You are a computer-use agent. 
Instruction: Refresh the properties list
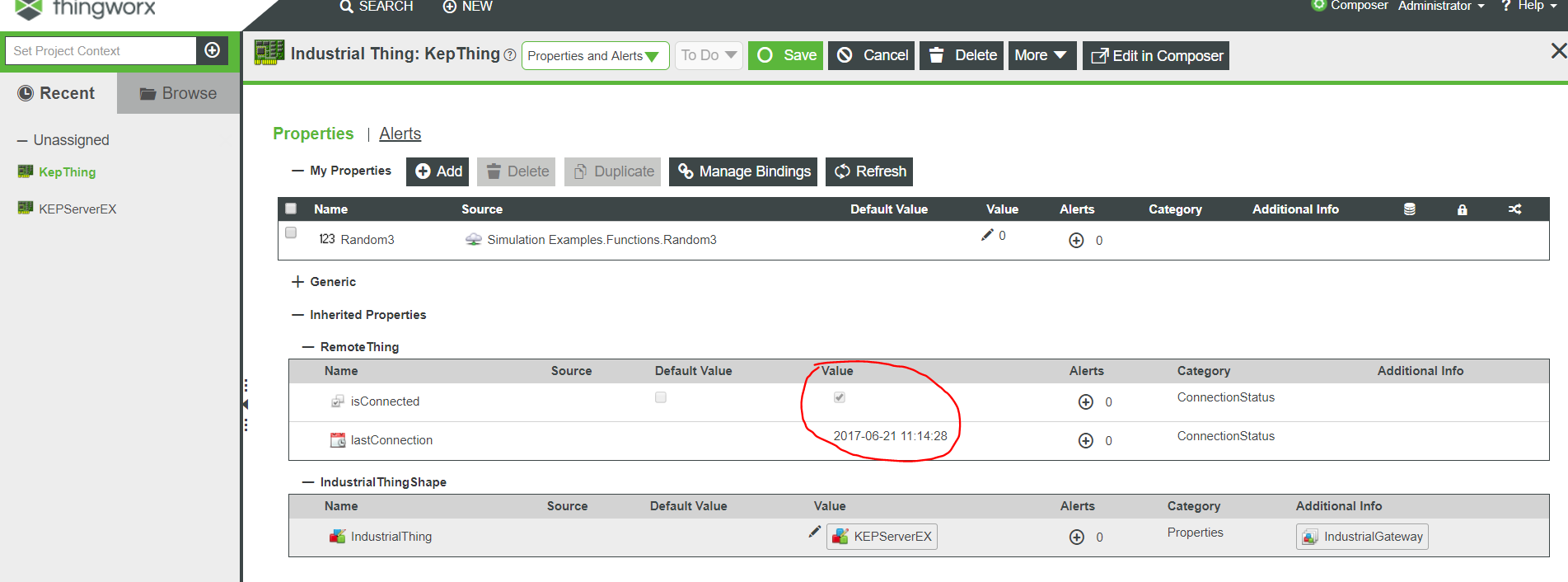[x=869, y=171]
